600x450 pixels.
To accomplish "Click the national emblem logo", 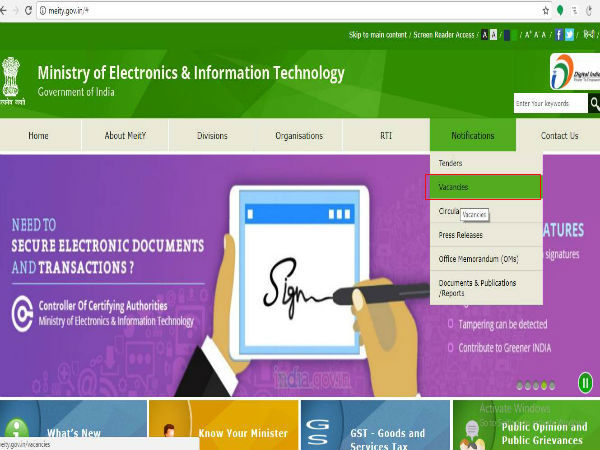I will [11, 81].
